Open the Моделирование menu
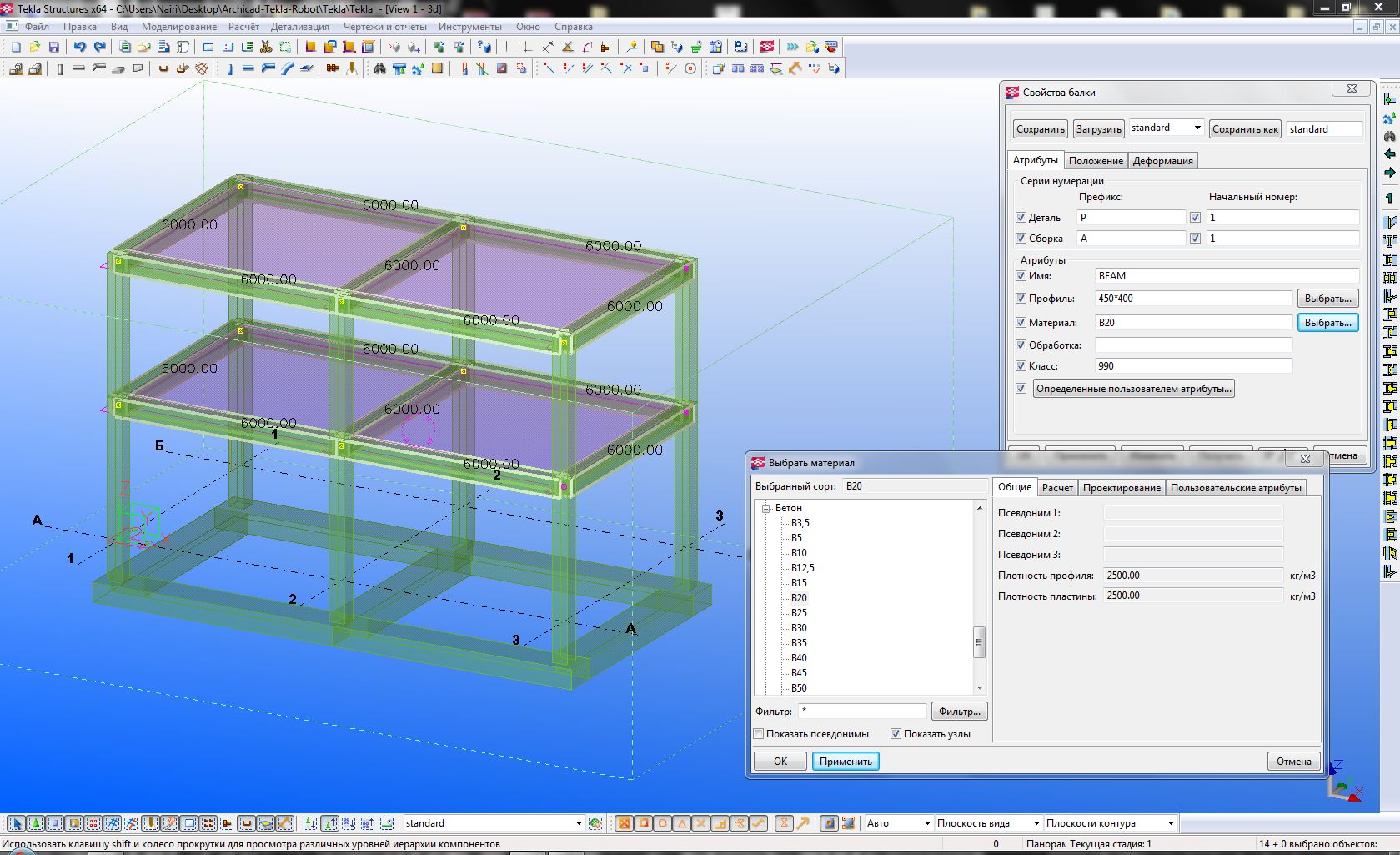1400x855 pixels. (178, 27)
